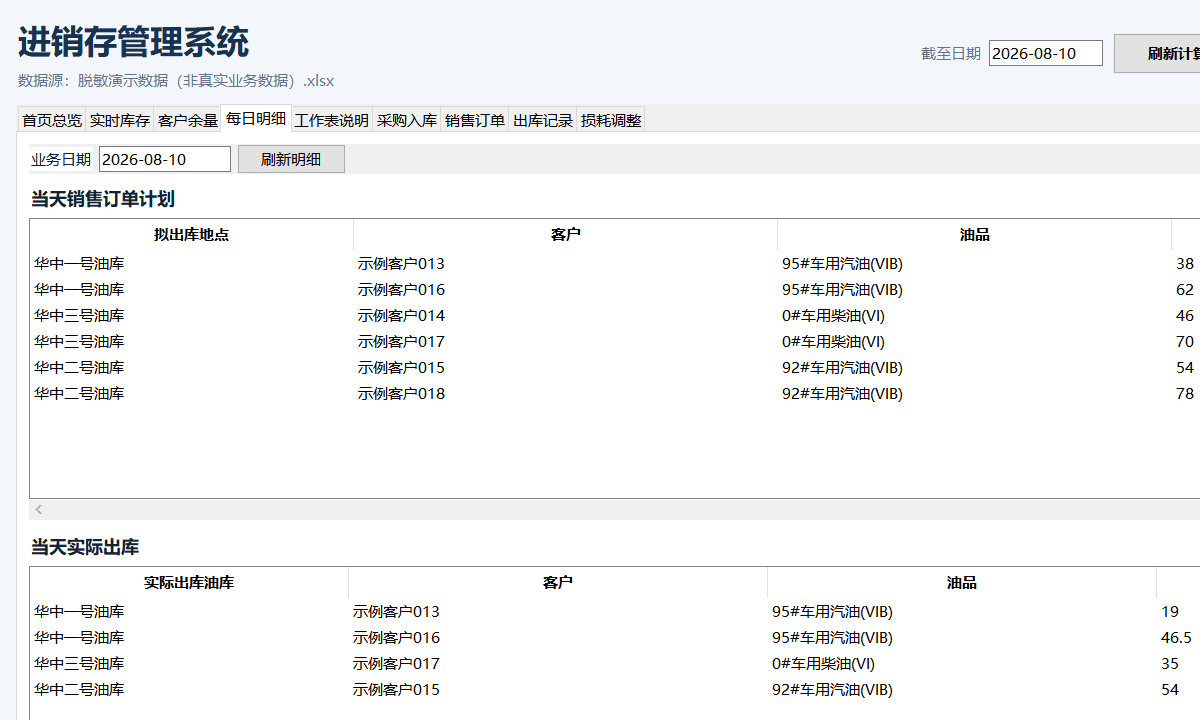Screen dimensions: 1200x720
Task: Click outbound quantity 46.5
Action: coord(1176,638)
